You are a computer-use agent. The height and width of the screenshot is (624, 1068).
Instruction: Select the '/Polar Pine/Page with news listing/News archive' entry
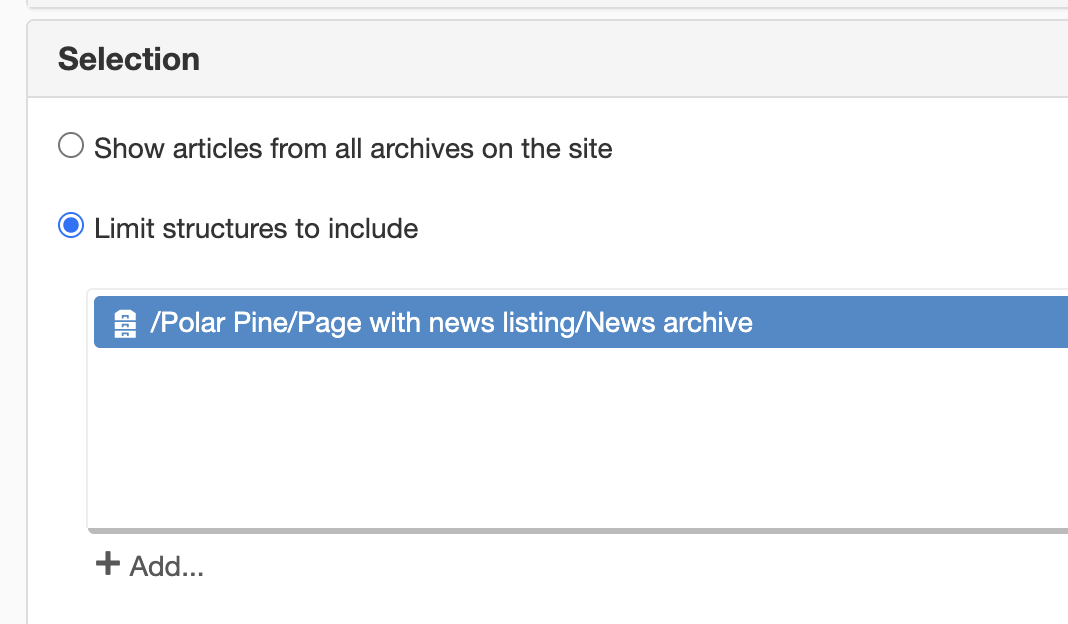click(x=581, y=322)
